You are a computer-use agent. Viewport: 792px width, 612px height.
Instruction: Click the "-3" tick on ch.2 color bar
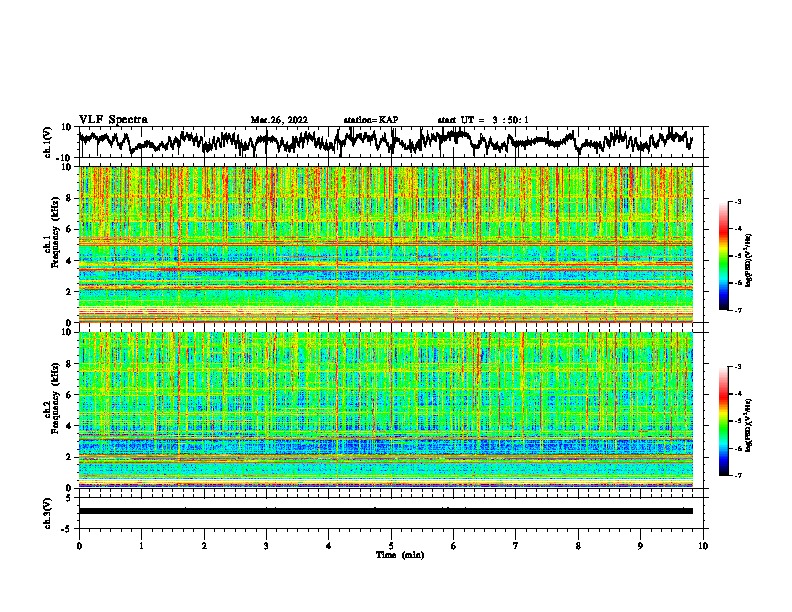pyautogui.click(x=738, y=367)
